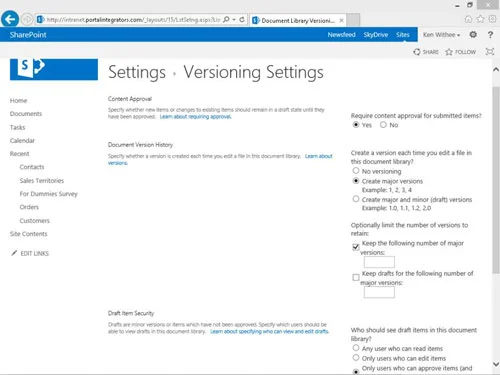Image resolution: width=500 pixels, height=375 pixels.
Task: Select No versioning option
Action: 356,171
